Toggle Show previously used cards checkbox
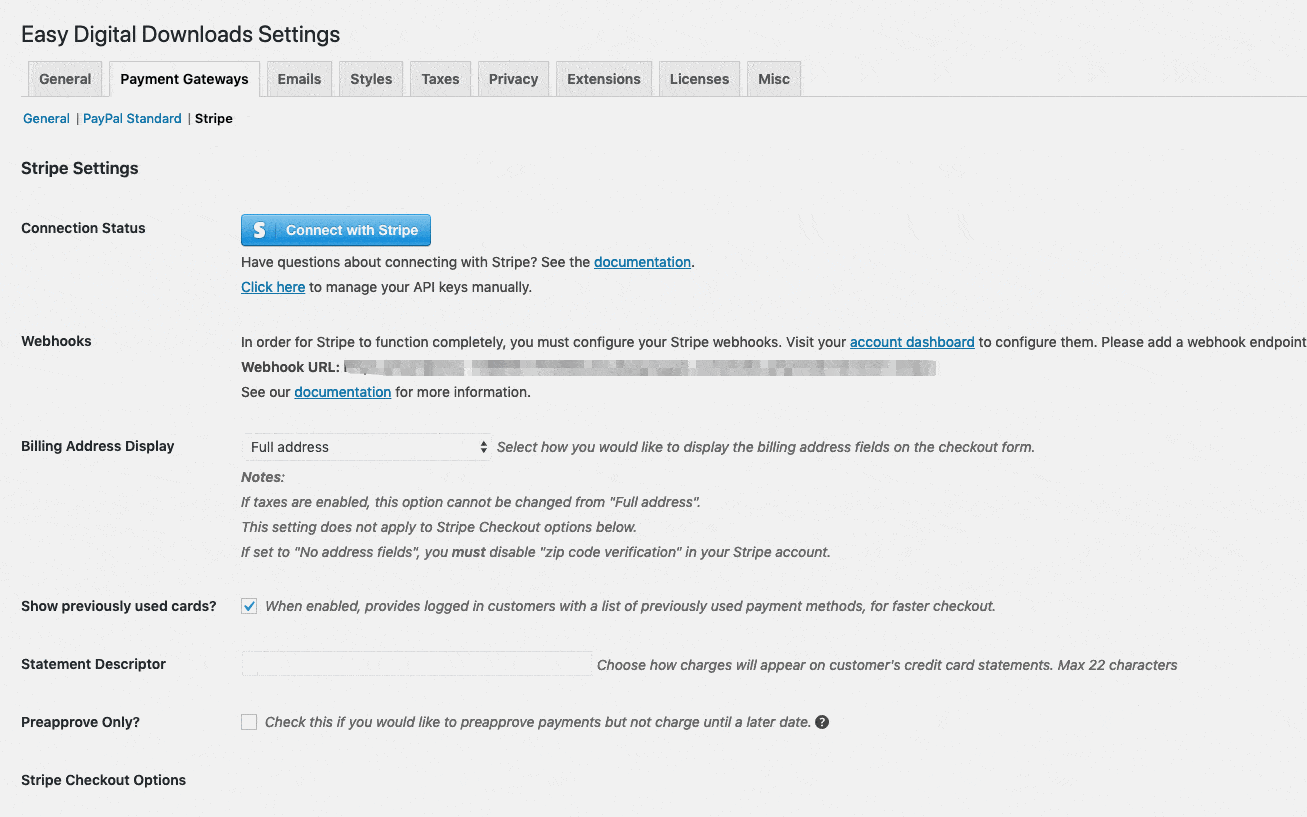This screenshot has height=817, width=1307. [249, 606]
